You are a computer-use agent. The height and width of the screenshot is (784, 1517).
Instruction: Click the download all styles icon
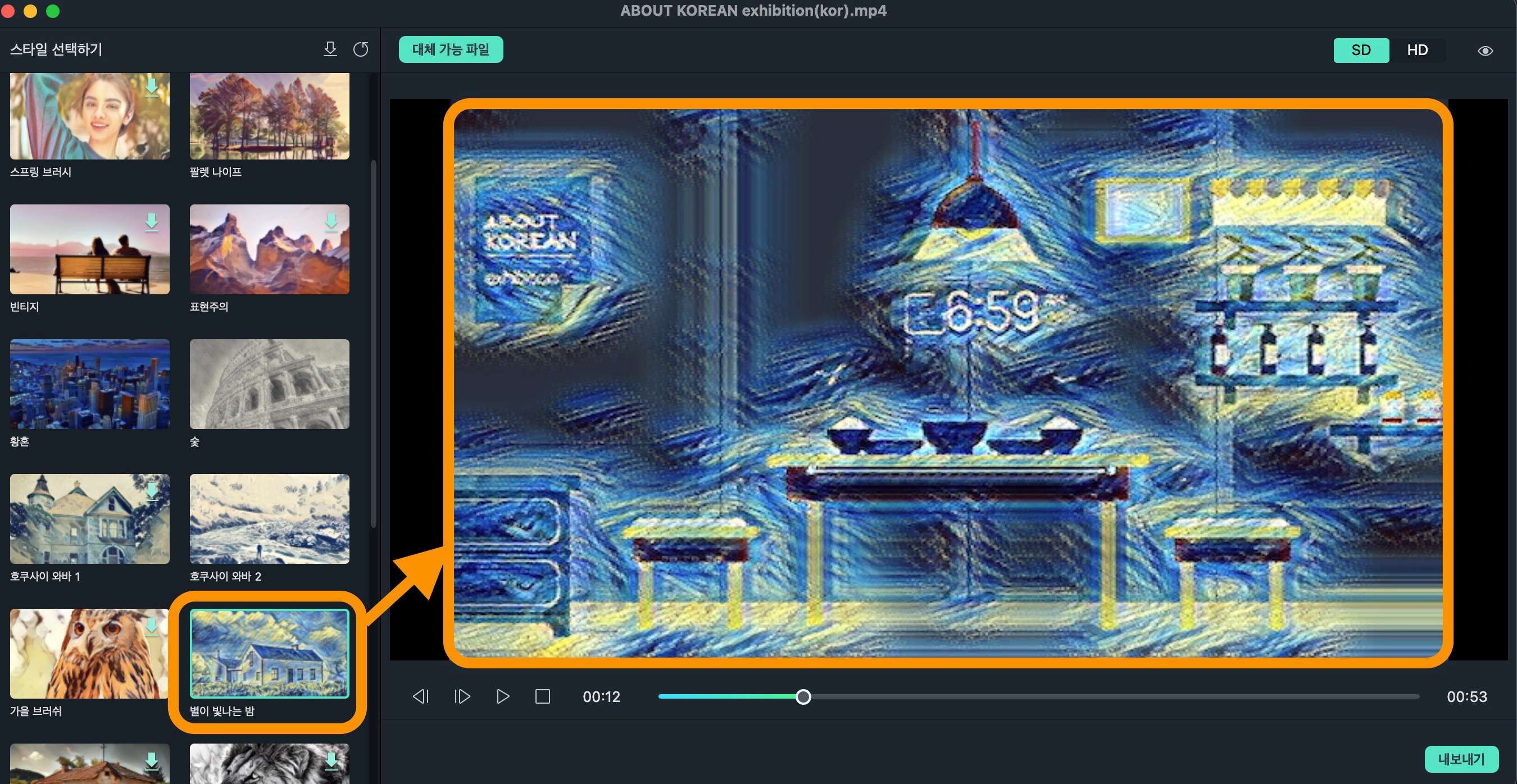[x=330, y=49]
